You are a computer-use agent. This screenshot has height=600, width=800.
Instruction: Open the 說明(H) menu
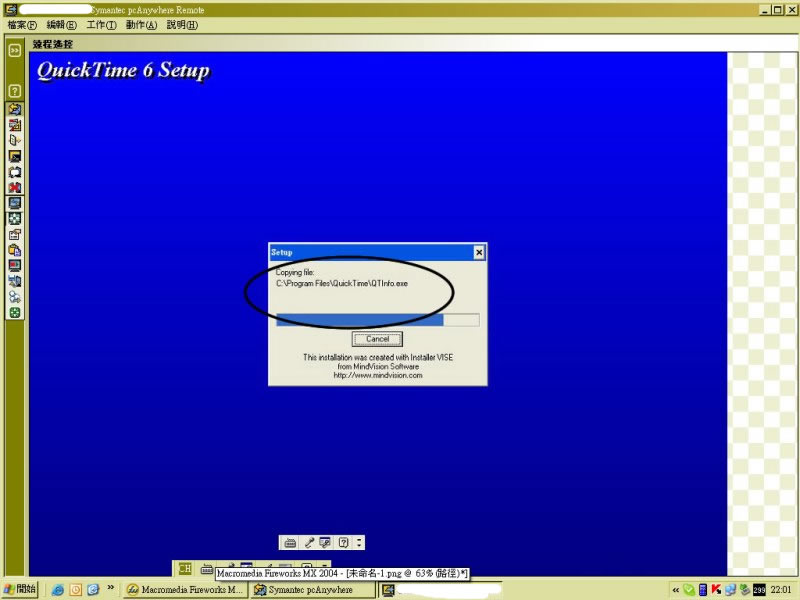point(182,25)
